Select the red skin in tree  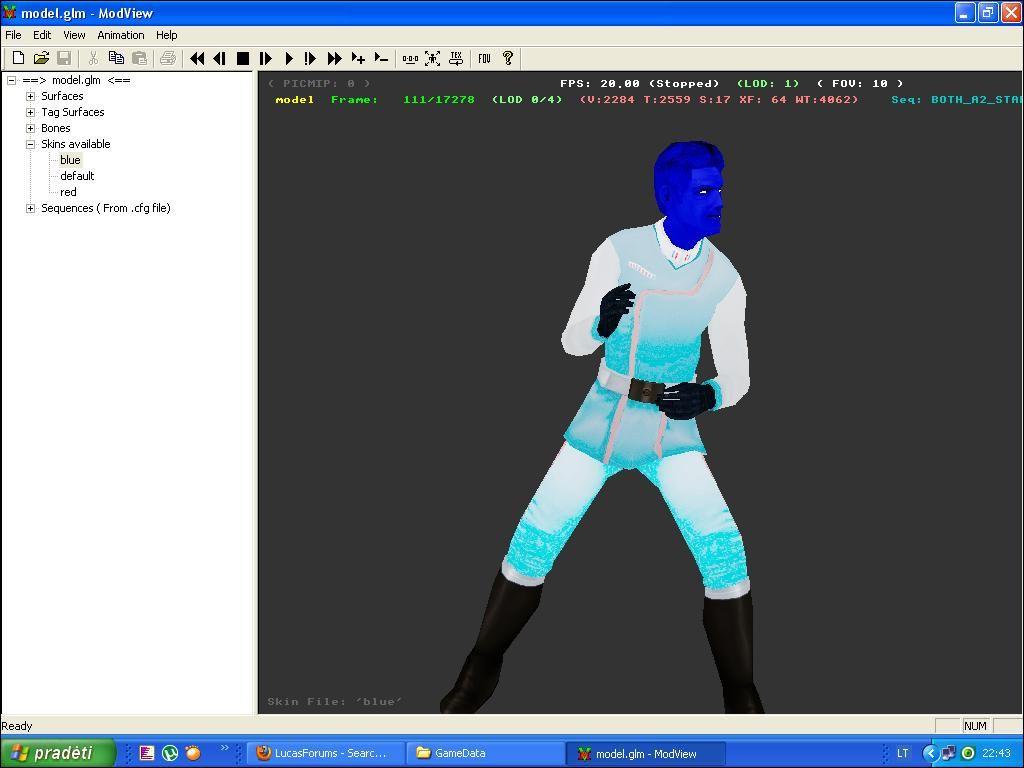tap(68, 192)
